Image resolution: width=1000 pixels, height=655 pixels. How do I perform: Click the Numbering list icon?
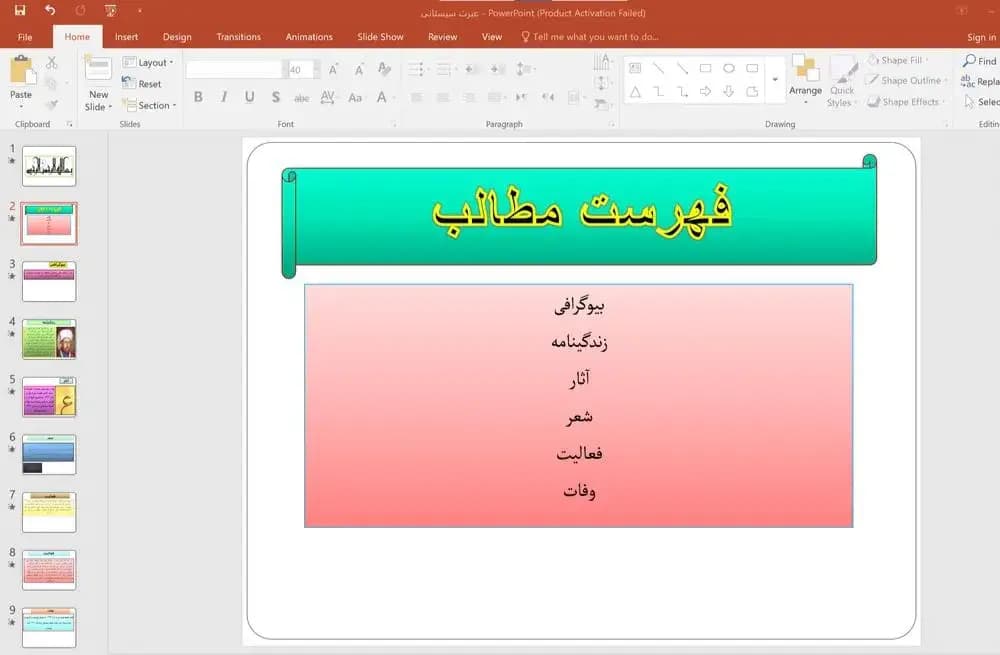[x=445, y=69]
